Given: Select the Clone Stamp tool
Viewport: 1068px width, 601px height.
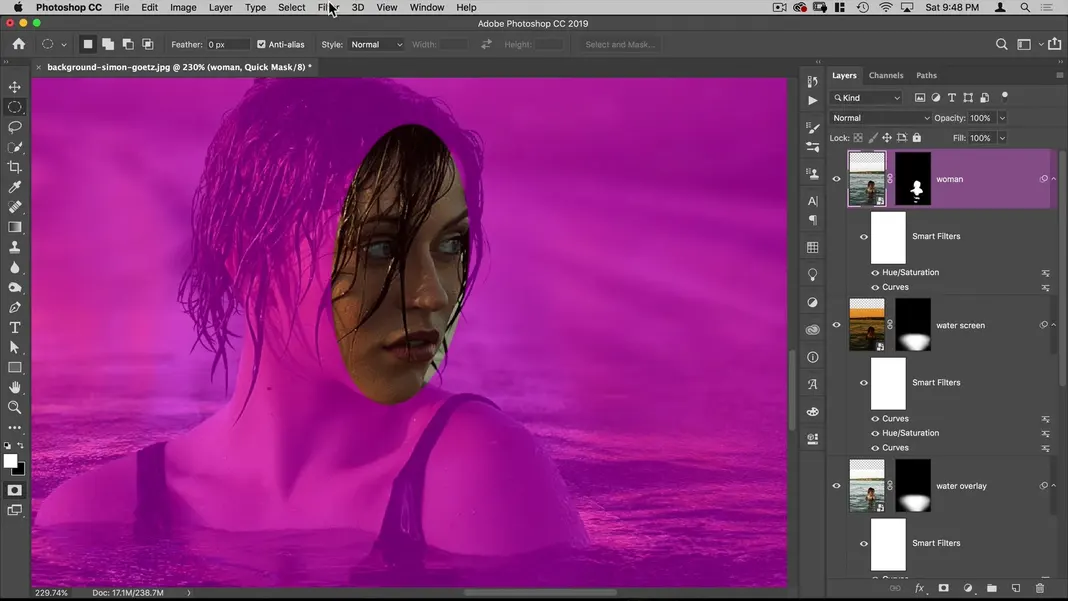Looking at the screenshot, I should [x=14, y=247].
